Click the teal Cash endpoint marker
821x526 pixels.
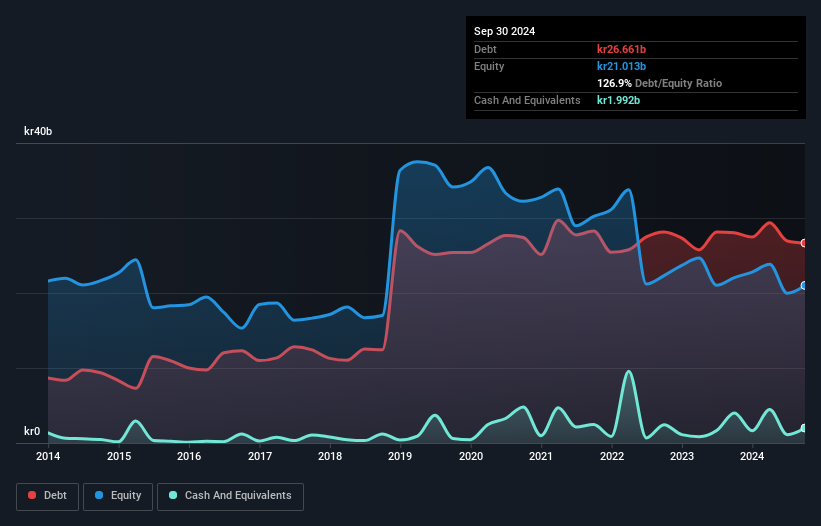point(804,428)
